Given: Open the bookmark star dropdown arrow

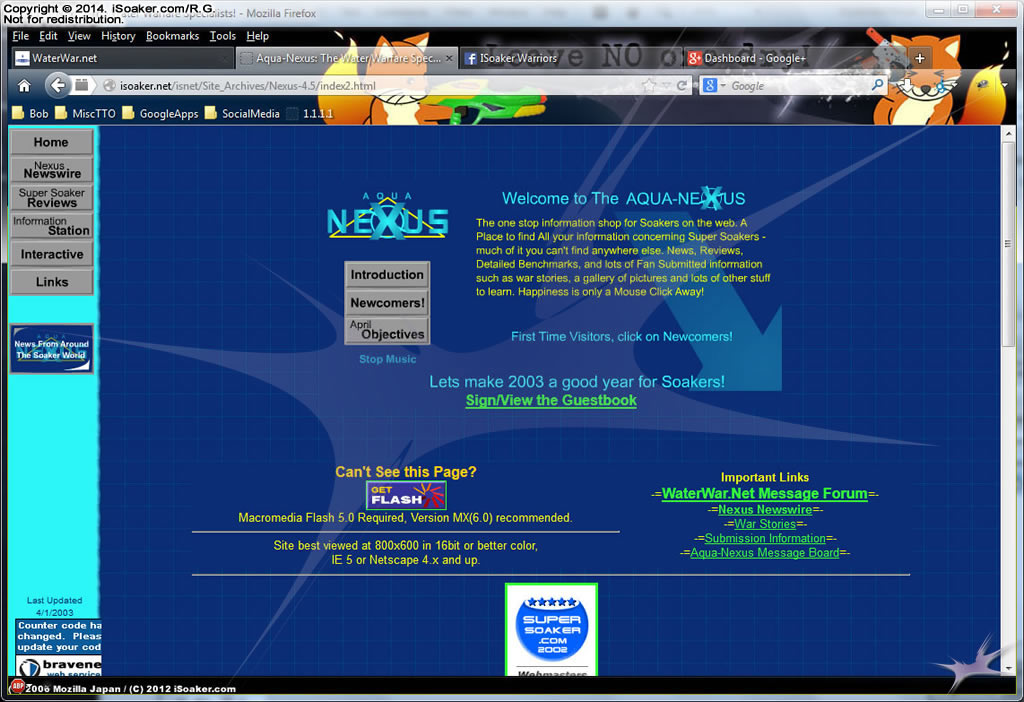Looking at the screenshot, I should pos(665,86).
